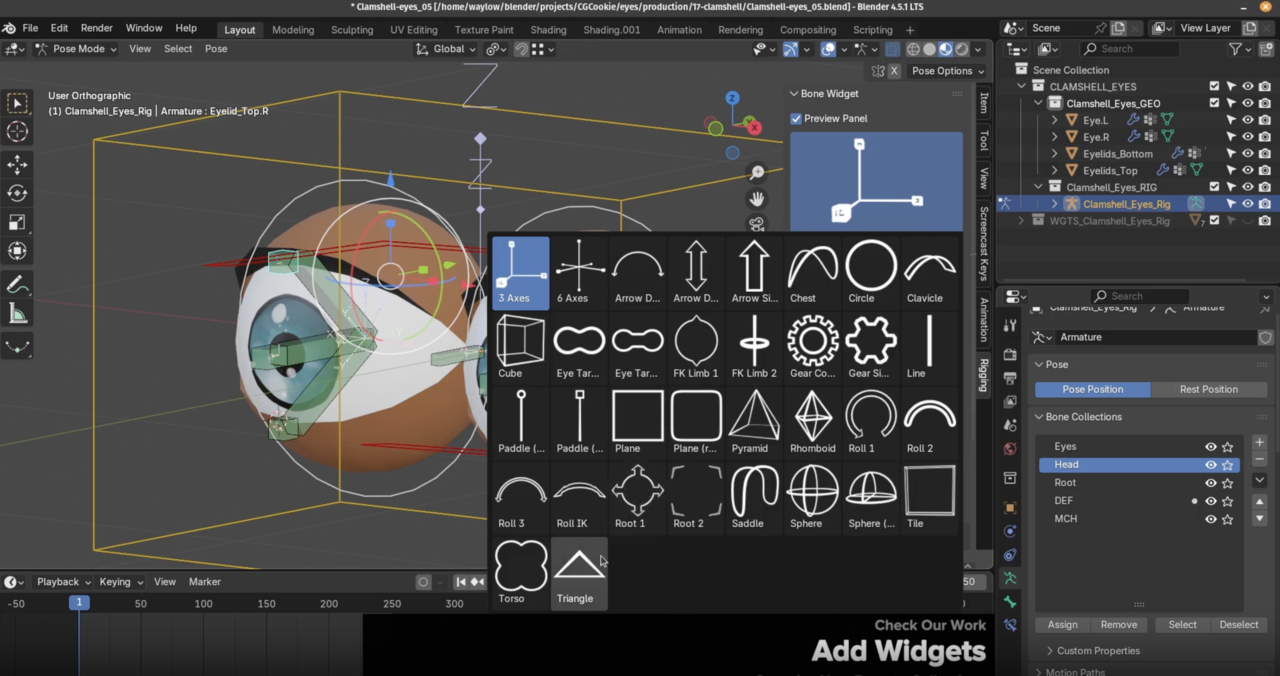
Task: Click the Rest Position button
Action: coord(1209,389)
